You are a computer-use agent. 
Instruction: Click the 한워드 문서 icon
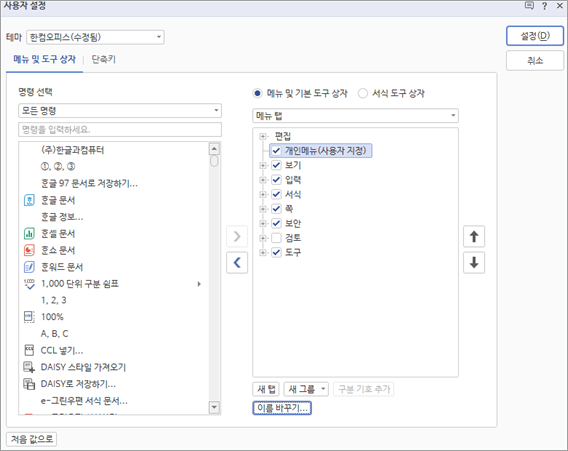click(x=29, y=267)
